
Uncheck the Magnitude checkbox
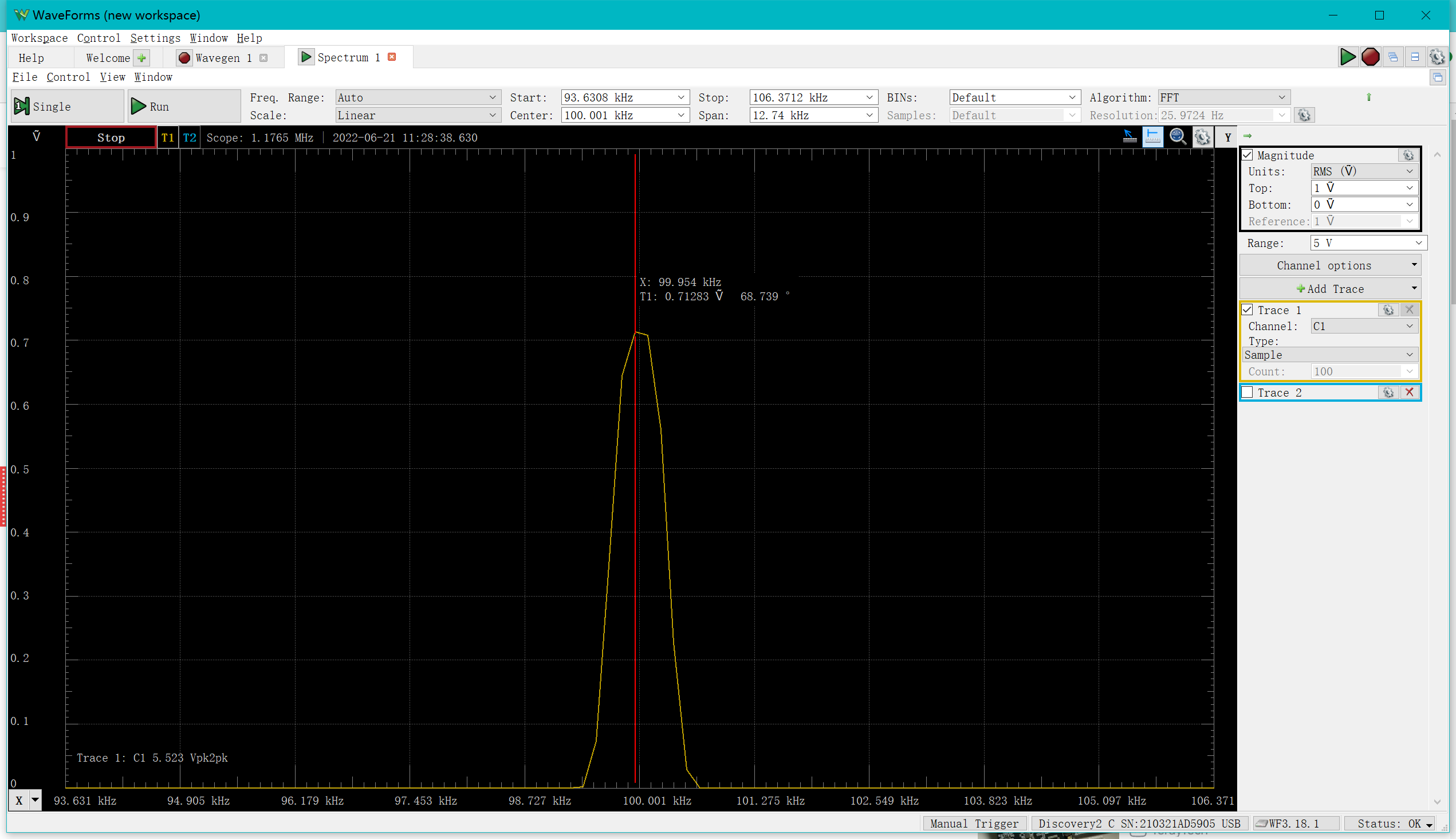[1248, 155]
